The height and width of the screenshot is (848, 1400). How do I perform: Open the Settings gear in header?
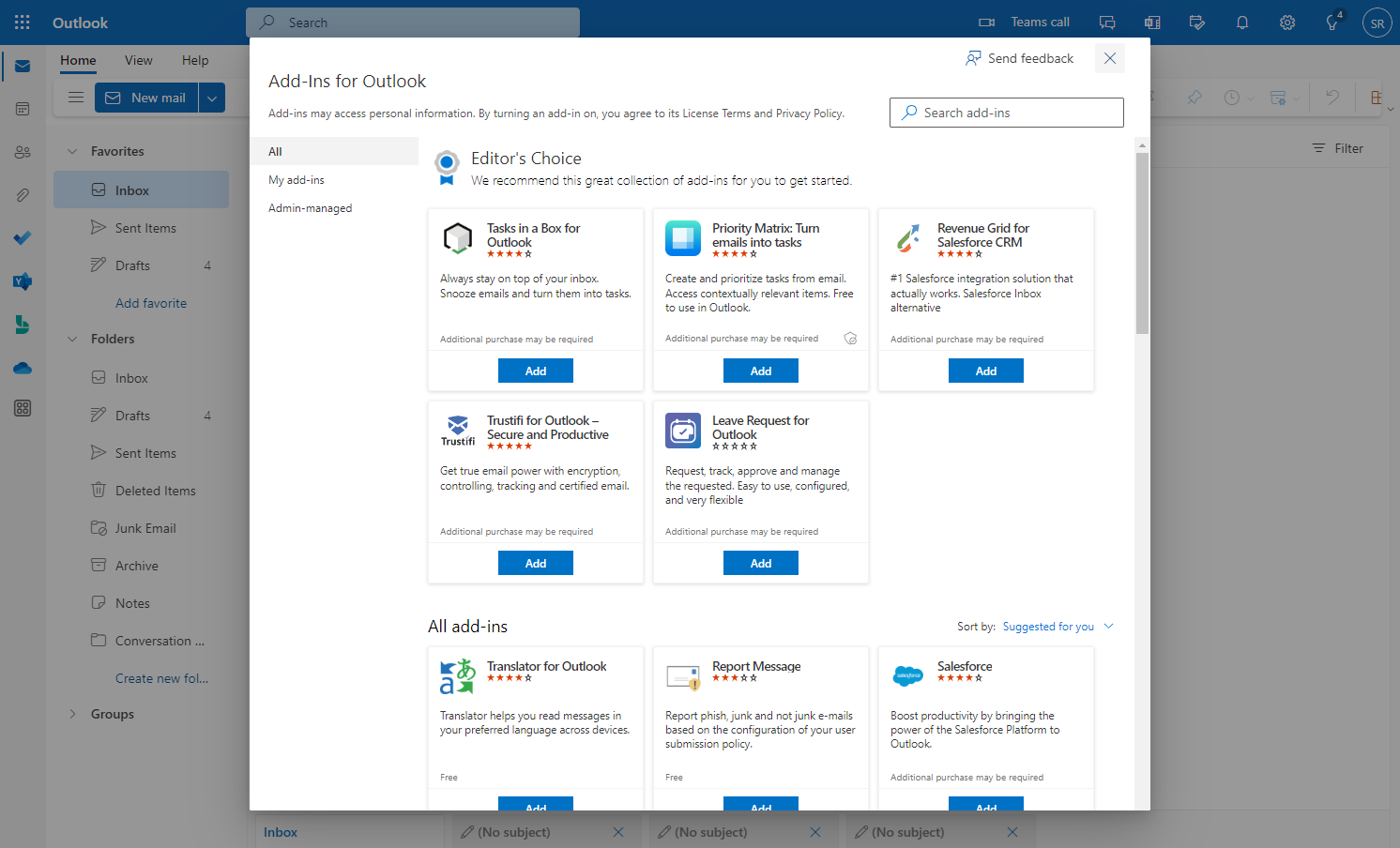[x=1287, y=23]
